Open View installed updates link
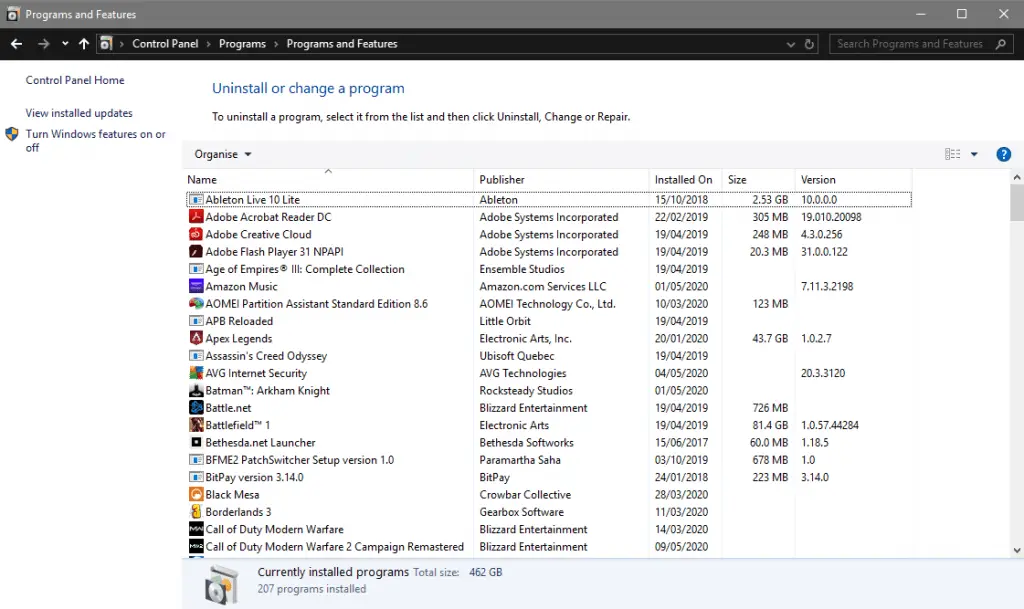This screenshot has height=609, width=1024. pyautogui.click(x=79, y=113)
